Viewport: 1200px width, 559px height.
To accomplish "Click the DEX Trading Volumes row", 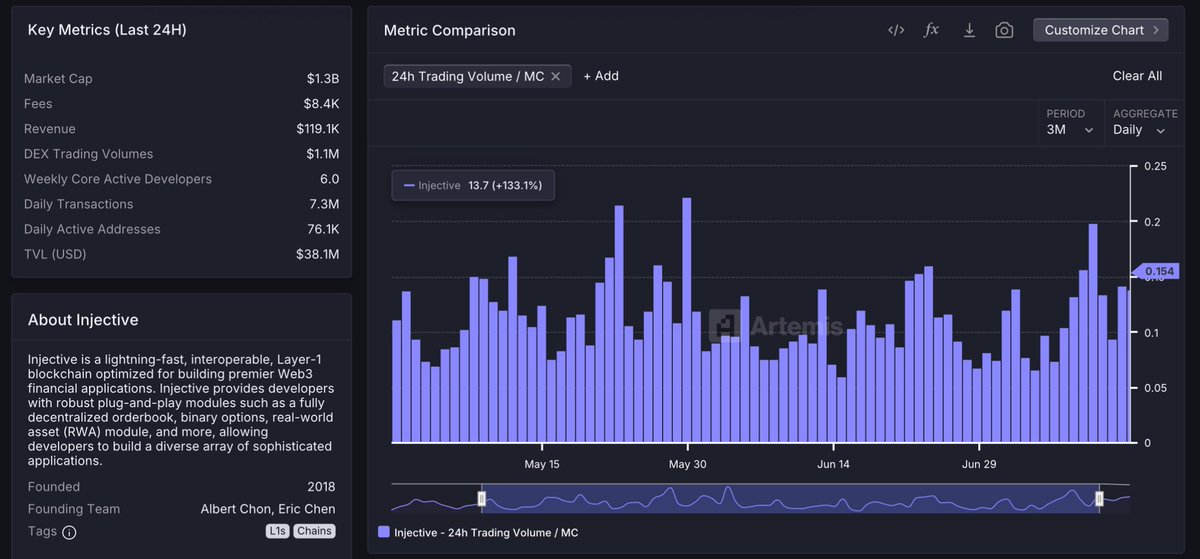I will (182, 154).
